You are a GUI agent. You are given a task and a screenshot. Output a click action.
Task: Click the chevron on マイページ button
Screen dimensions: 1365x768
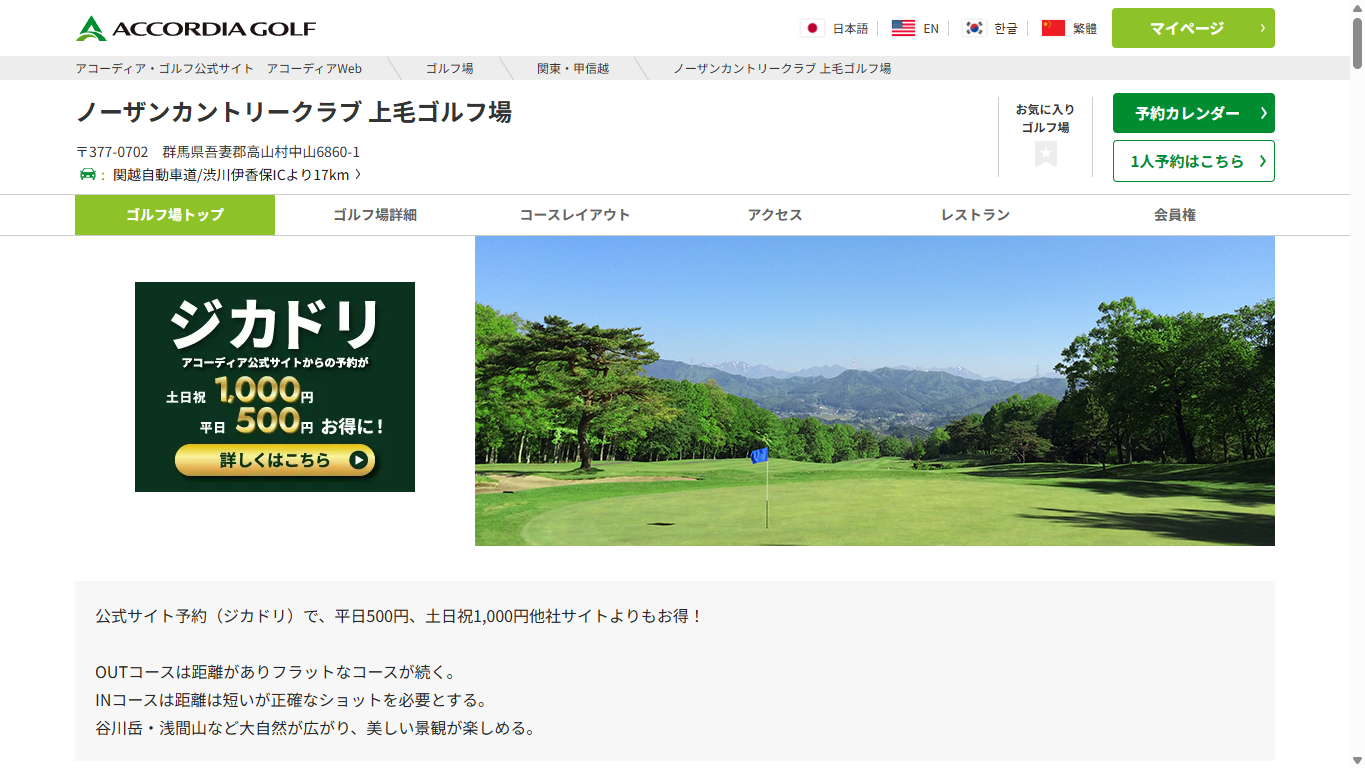1263,28
